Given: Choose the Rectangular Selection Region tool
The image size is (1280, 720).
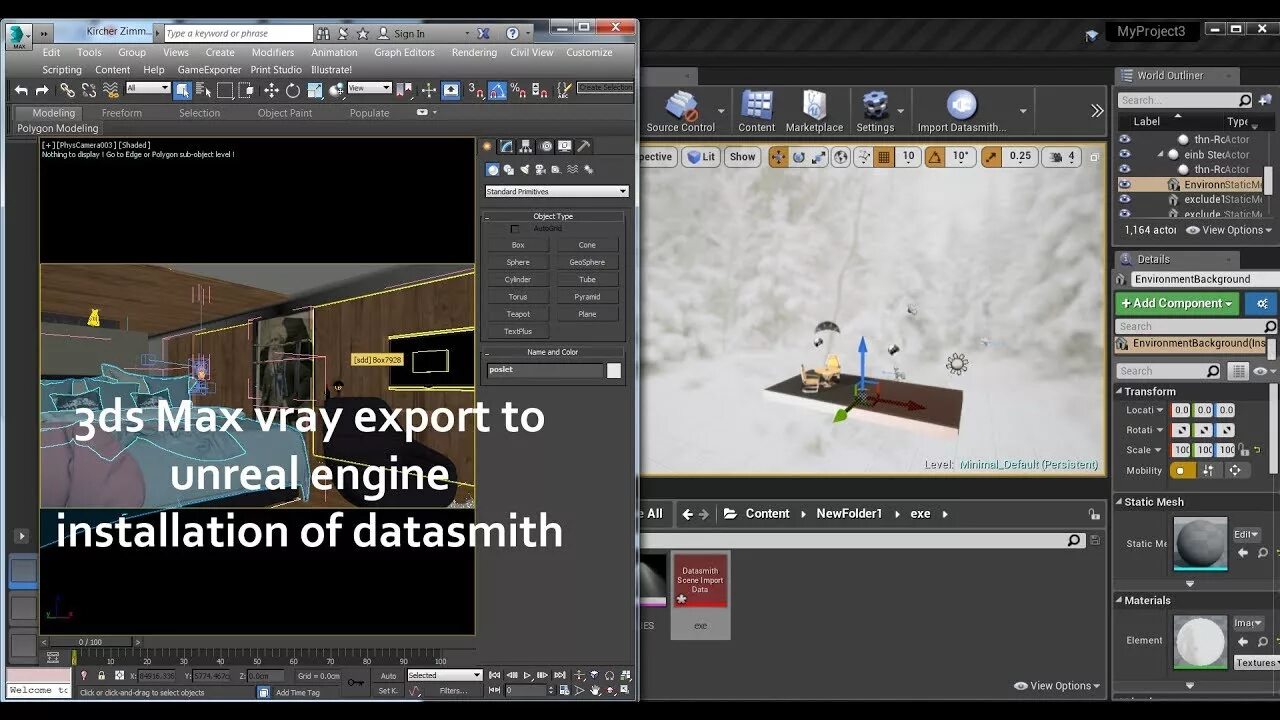Looking at the screenshot, I should [225, 90].
